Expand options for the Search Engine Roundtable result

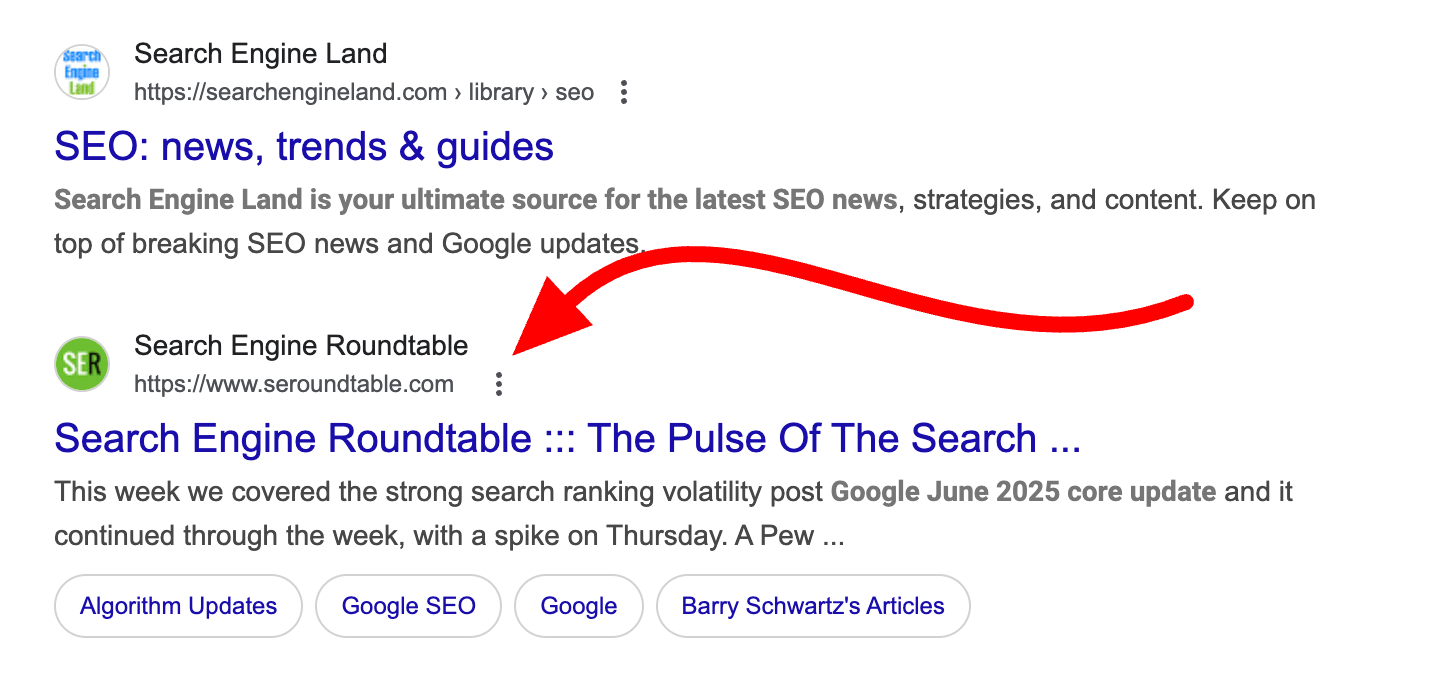[x=498, y=385]
